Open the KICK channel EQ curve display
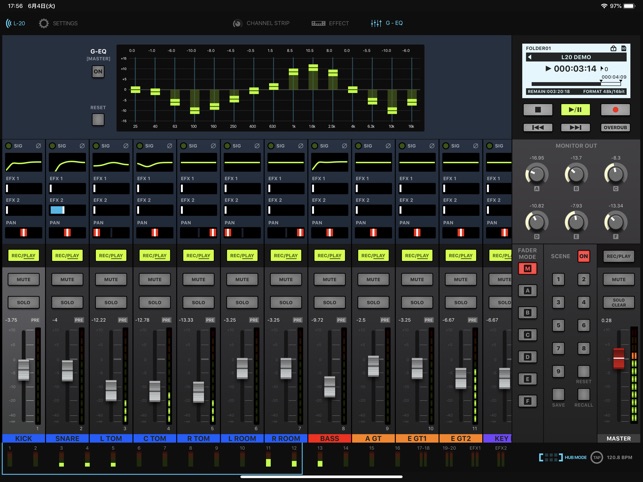Screen dimensions: 643x482 tap(24, 163)
